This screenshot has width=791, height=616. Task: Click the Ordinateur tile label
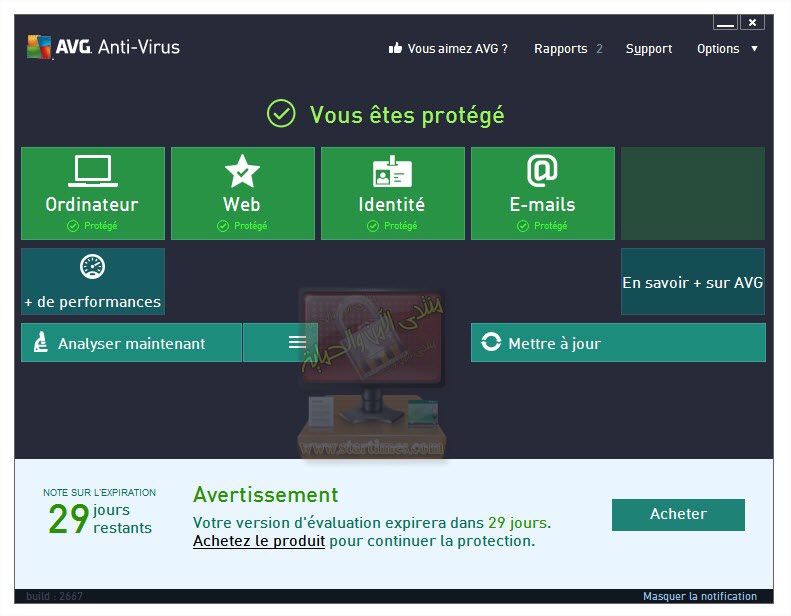click(92, 204)
